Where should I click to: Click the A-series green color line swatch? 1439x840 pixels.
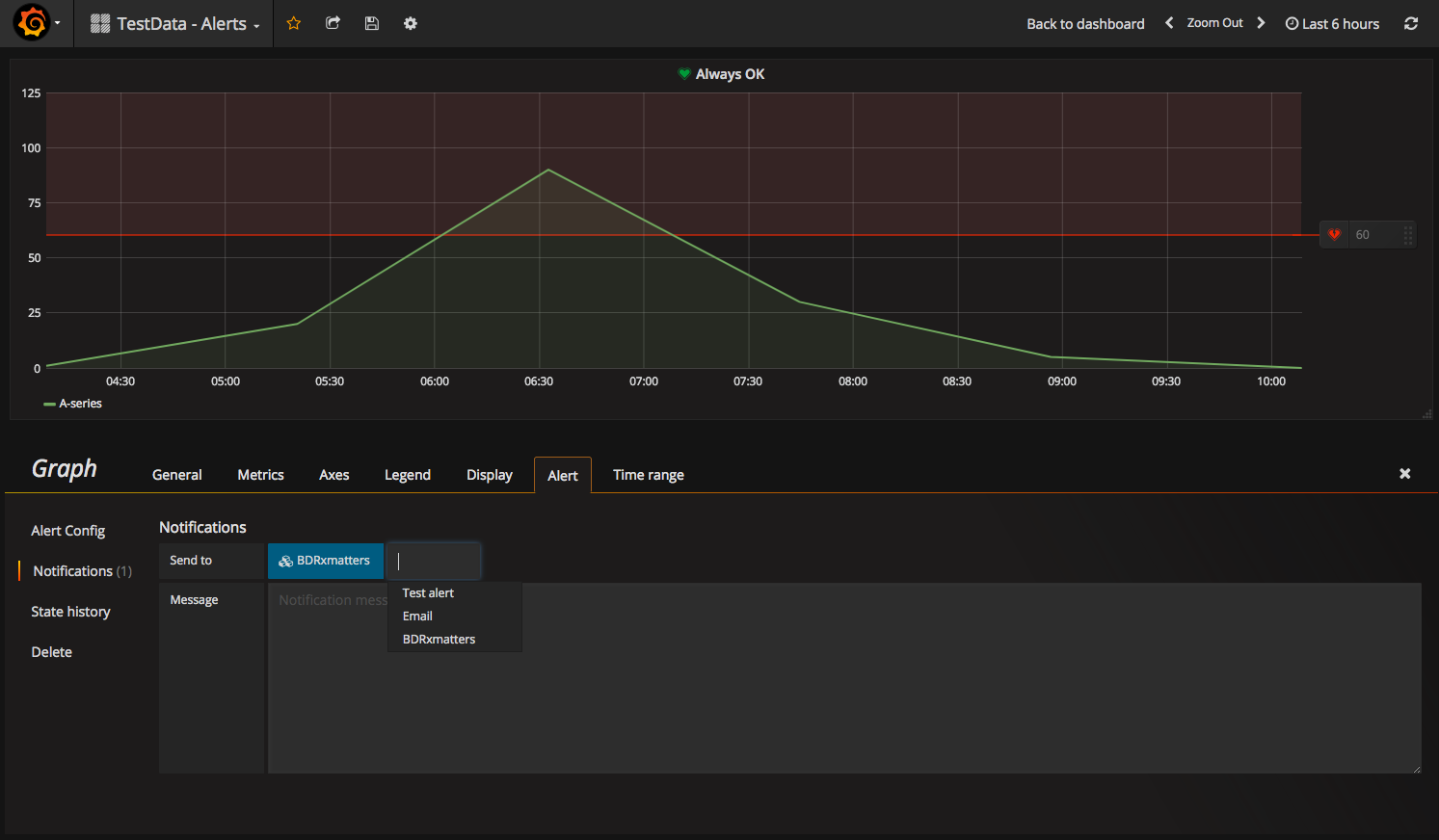[49, 405]
